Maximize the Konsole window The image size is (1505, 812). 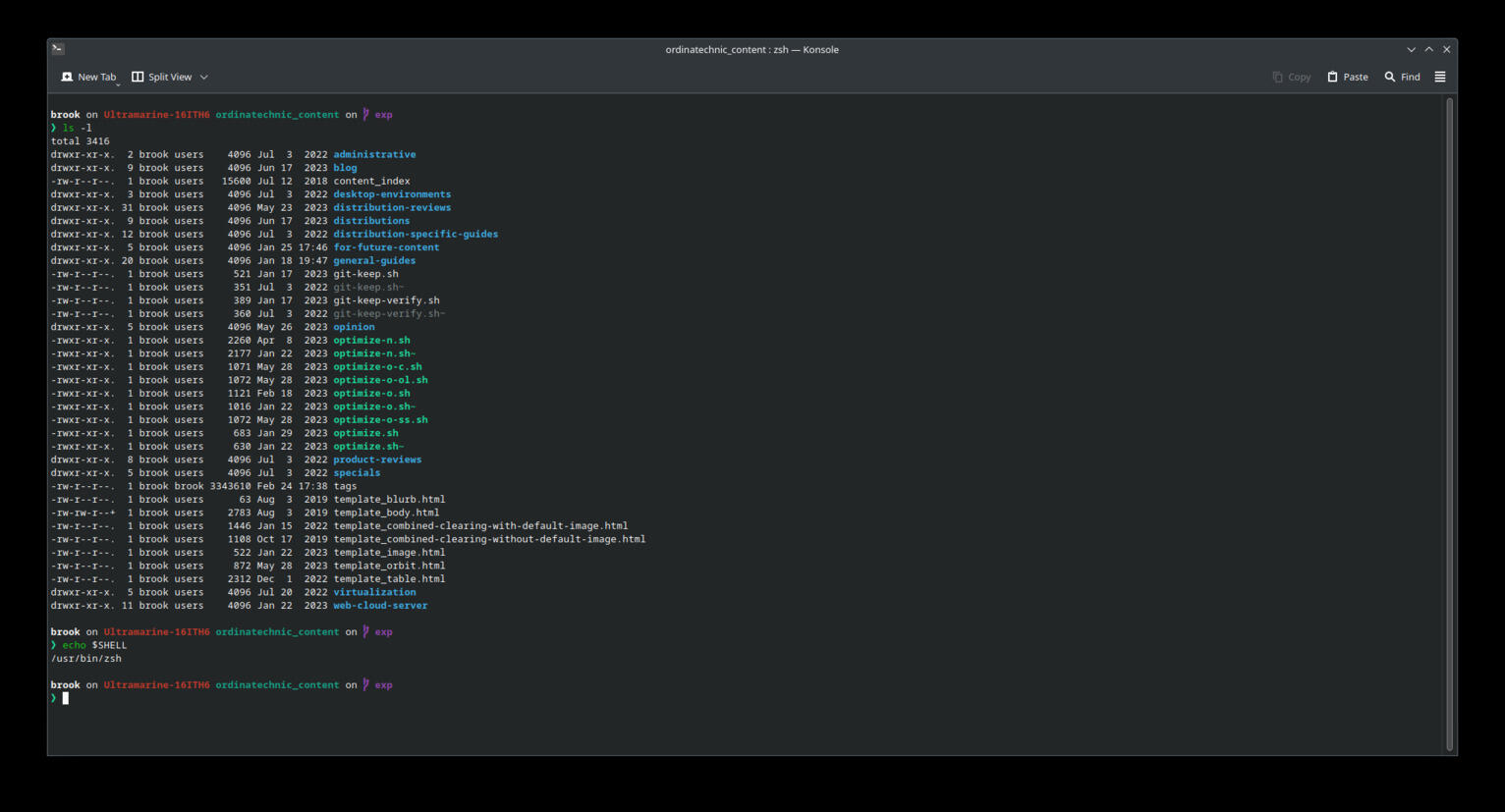pos(1429,49)
